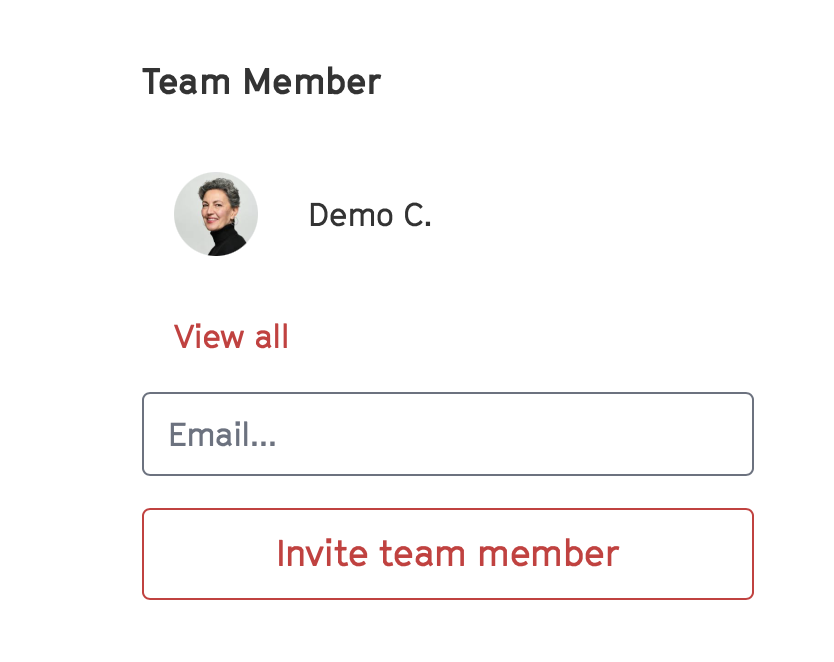Click Demo C.'s profile avatar photo
Image resolution: width=834 pixels, height=662 pixels.
pos(216,214)
